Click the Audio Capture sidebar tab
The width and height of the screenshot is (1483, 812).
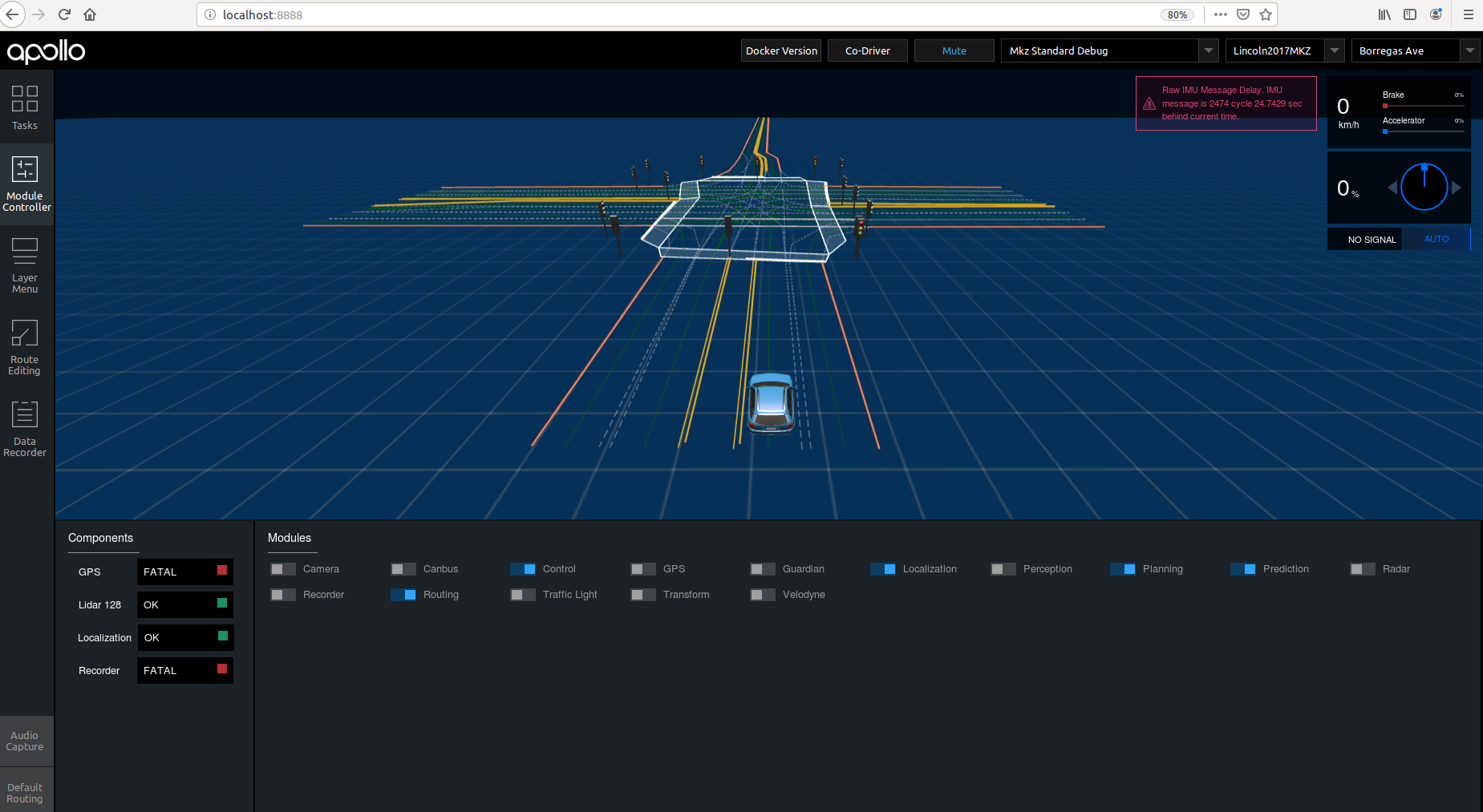(x=25, y=741)
